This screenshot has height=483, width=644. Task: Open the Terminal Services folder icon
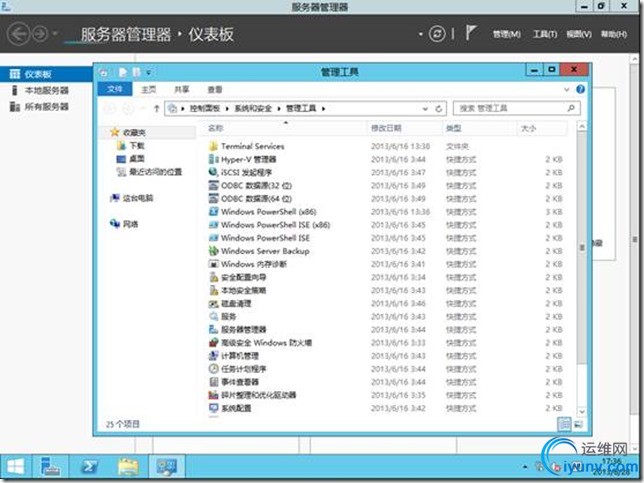click(213, 146)
